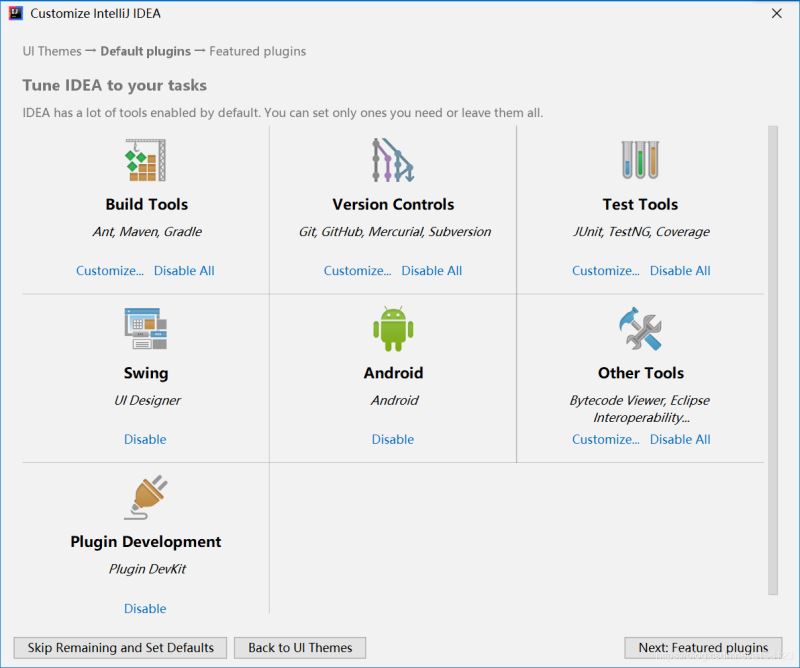Click the Swing UI Designer icon
The height and width of the screenshot is (668, 800).
pyautogui.click(x=146, y=329)
